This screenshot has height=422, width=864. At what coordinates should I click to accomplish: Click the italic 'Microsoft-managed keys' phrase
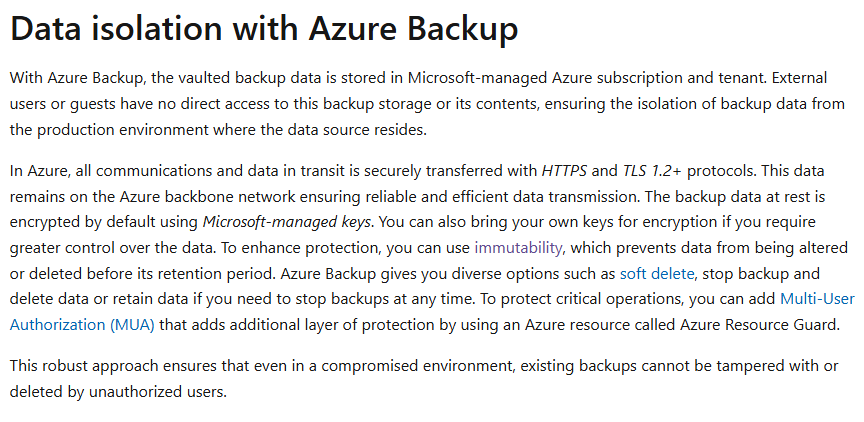(288, 222)
